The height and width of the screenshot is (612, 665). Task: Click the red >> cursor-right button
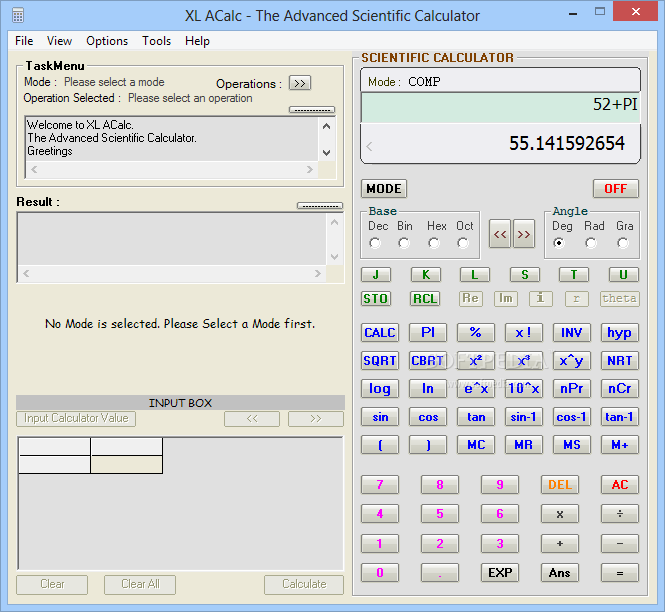coord(524,234)
